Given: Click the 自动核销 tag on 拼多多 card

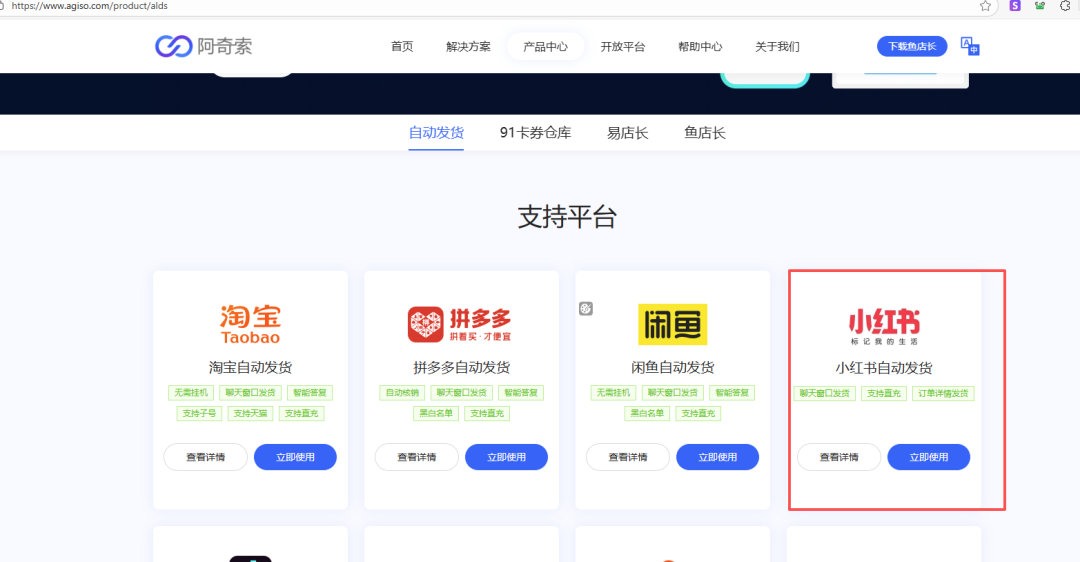Looking at the screenshot, I should pyautogui.click(x=402, y=393).
